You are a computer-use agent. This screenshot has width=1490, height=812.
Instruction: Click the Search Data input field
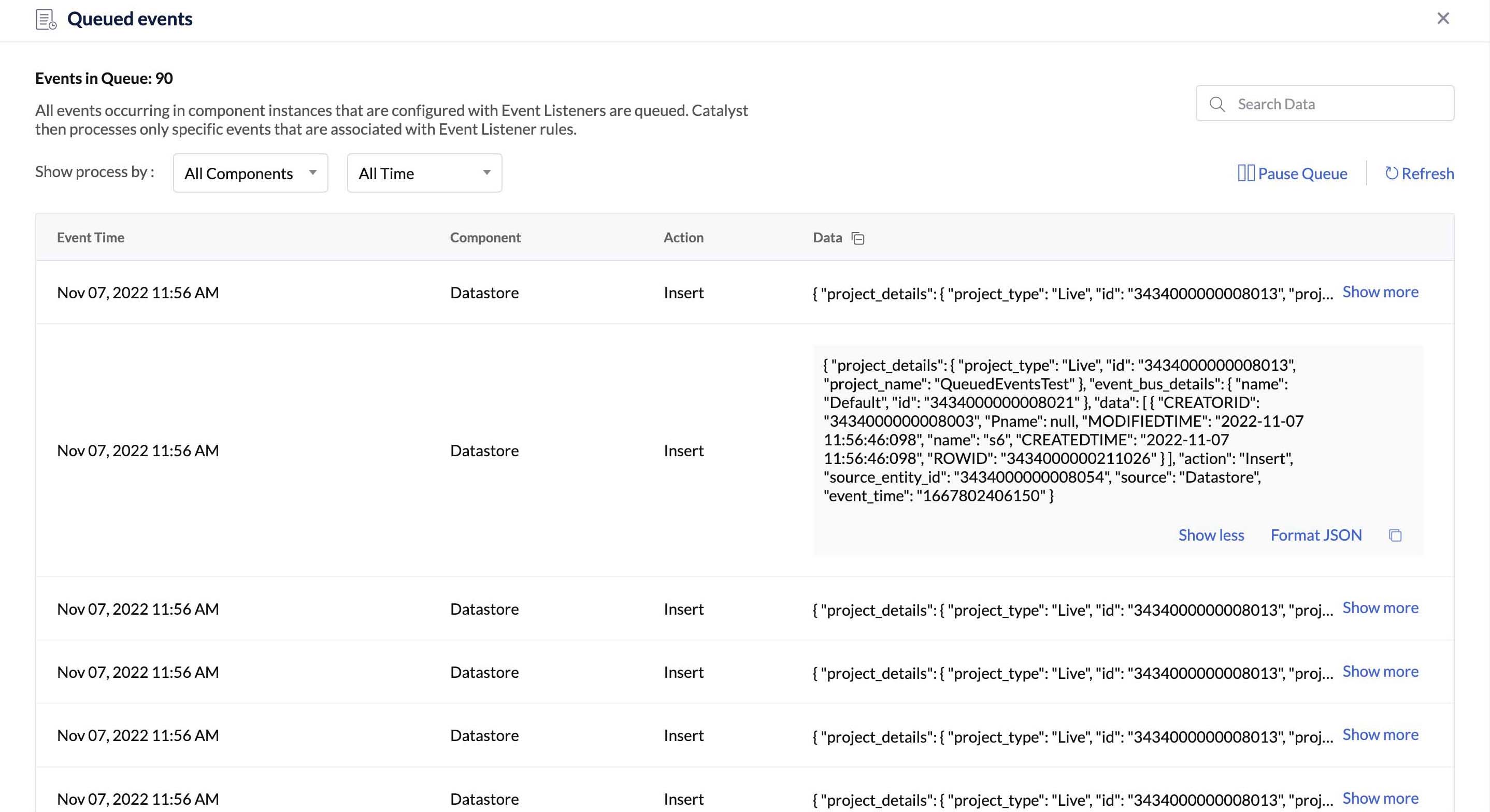click(1325, 103)
